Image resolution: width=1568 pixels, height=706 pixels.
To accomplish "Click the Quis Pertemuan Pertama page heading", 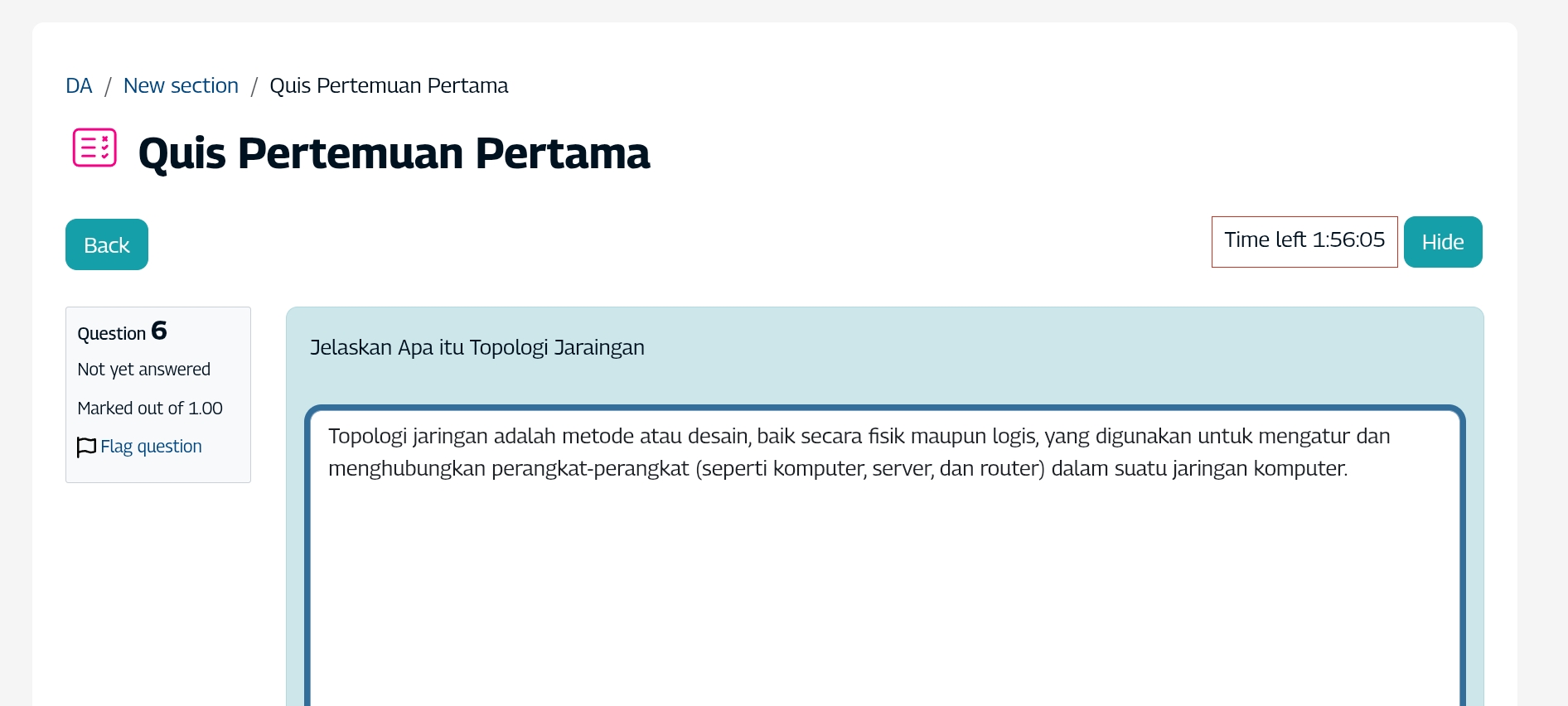I will click(394, 153).
